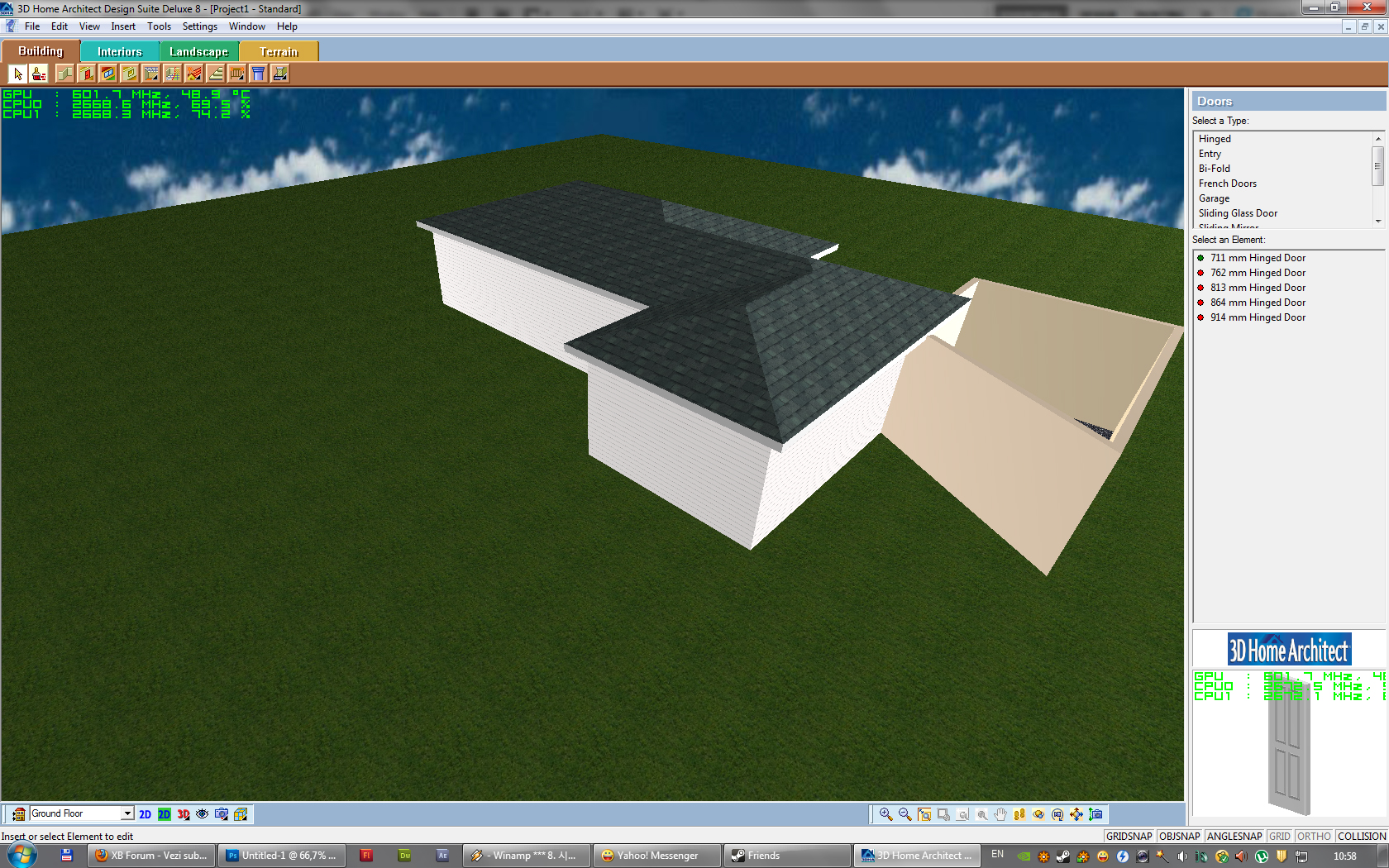Image resolution: width=1389 pixels, height=868 pixels.
Task: Select the Roof tool icon
Action: point(194,74)
